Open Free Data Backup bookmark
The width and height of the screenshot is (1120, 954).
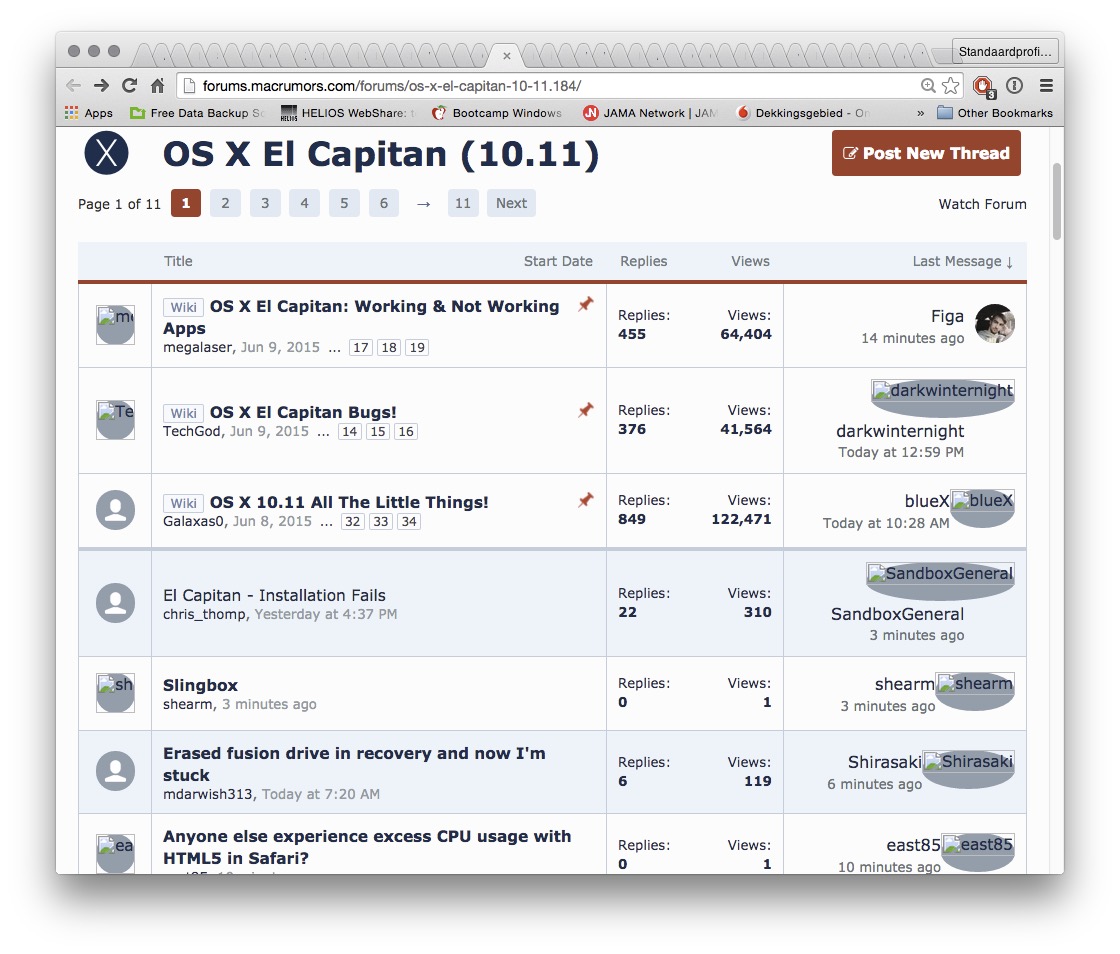pyautogui.click(x=198, y=113)
